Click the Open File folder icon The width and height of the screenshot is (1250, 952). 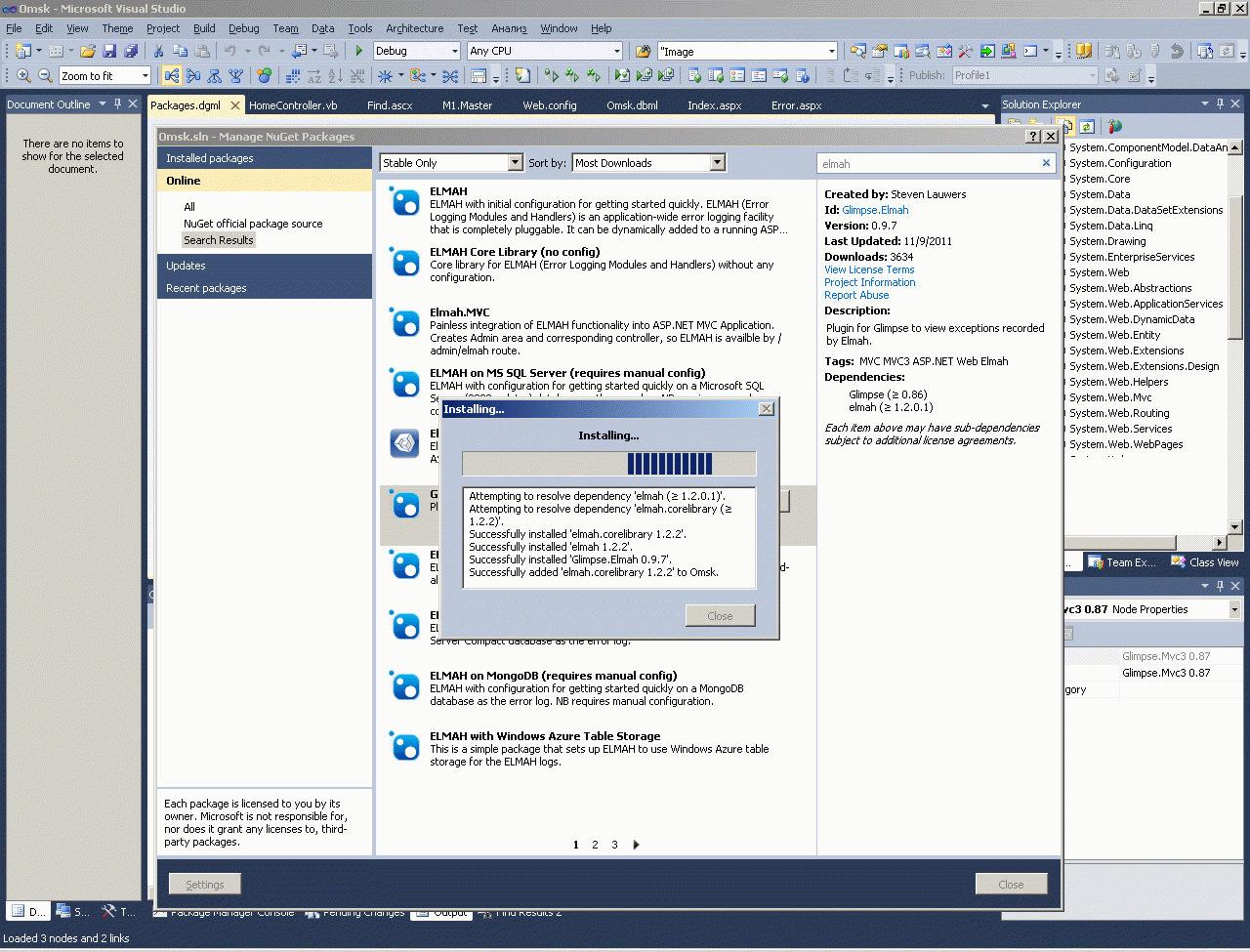88,51
